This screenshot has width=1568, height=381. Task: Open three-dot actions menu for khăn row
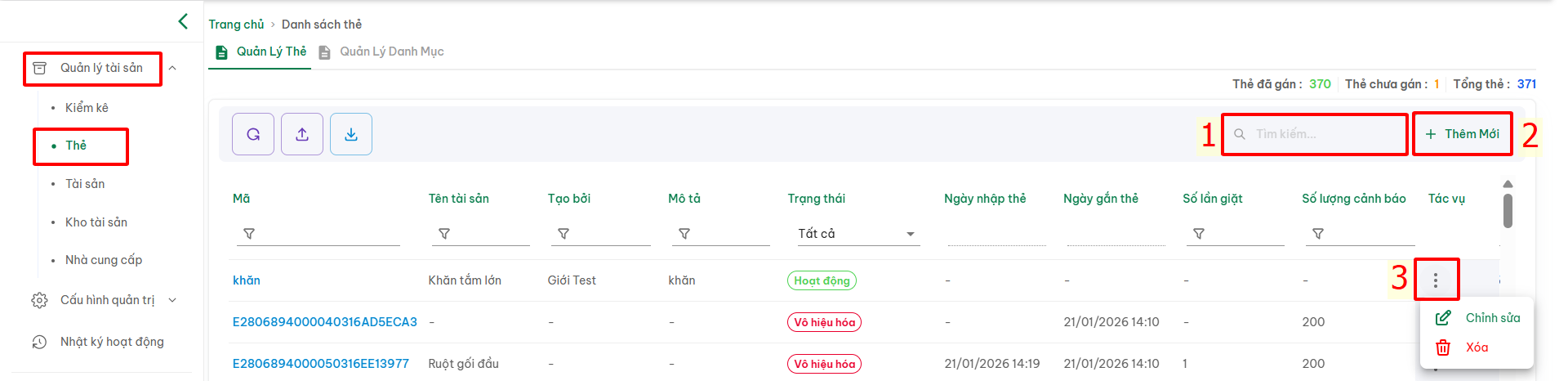tap(1436, 280)
